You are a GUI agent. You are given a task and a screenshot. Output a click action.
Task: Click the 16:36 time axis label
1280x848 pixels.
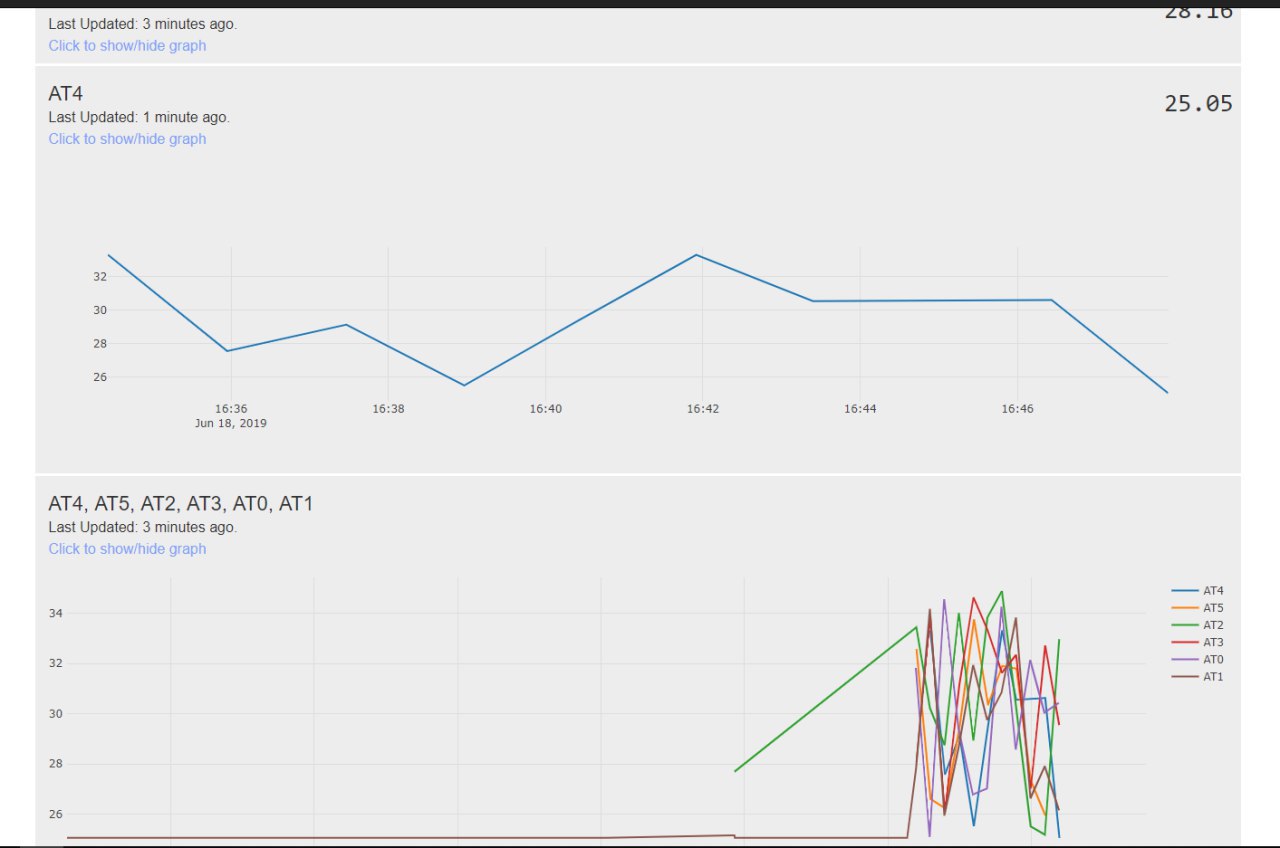point(231,409)
